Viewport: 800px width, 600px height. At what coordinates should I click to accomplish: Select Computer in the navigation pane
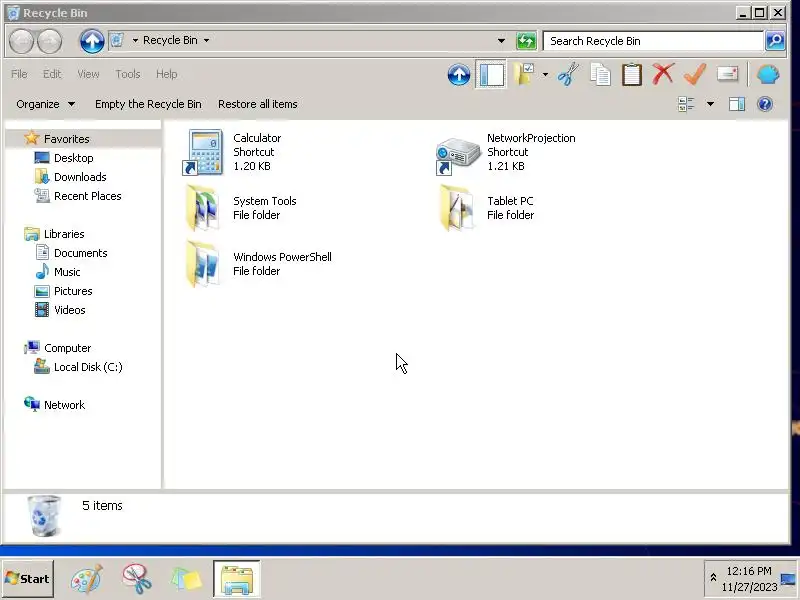[x=67, y=348]
